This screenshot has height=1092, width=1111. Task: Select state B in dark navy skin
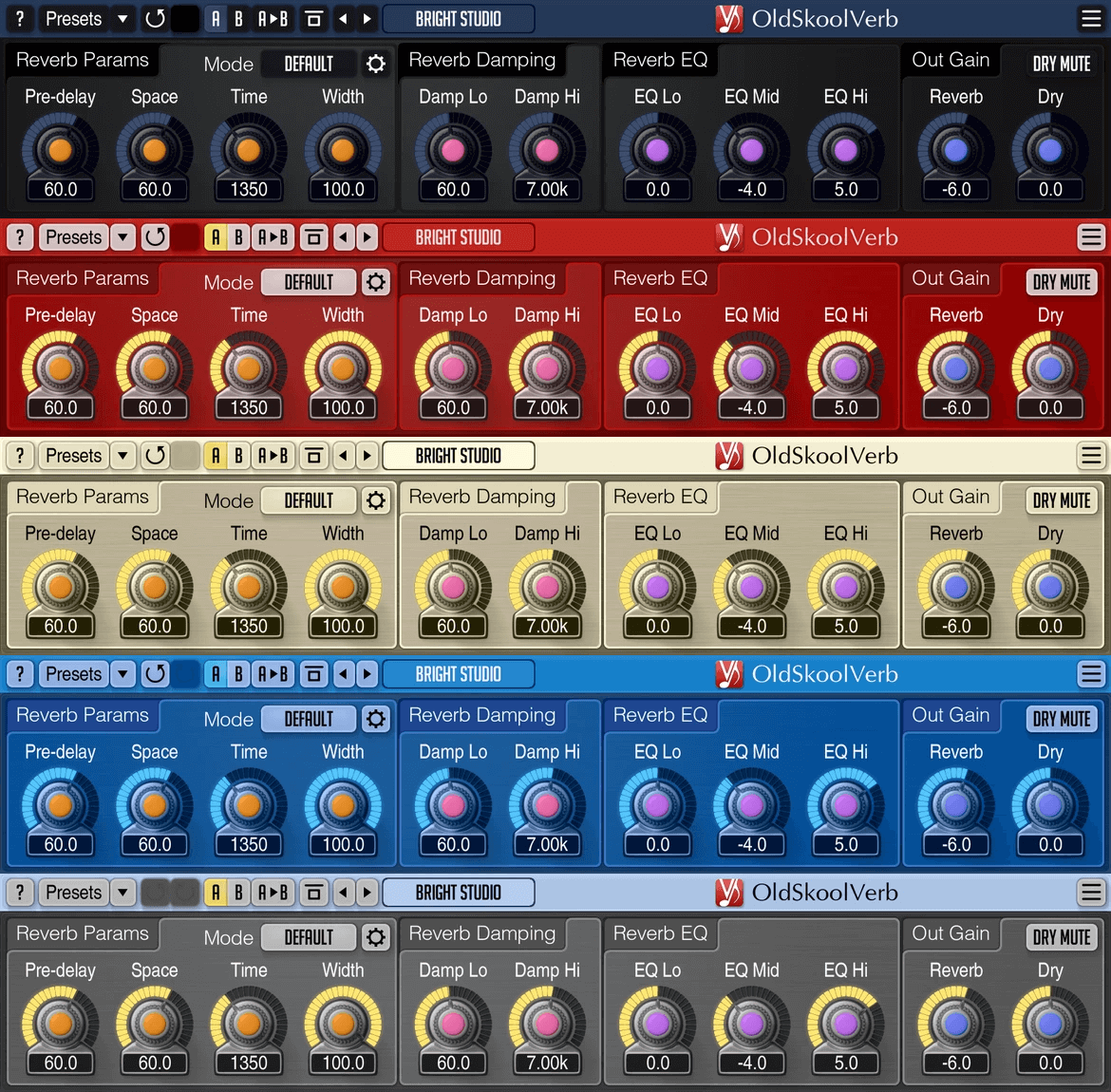point(238,19)
